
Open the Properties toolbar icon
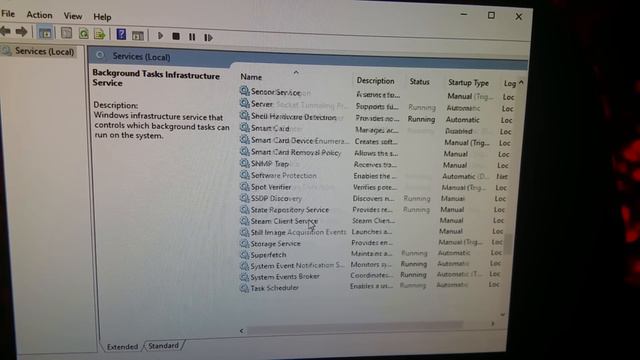click(67, 33)
